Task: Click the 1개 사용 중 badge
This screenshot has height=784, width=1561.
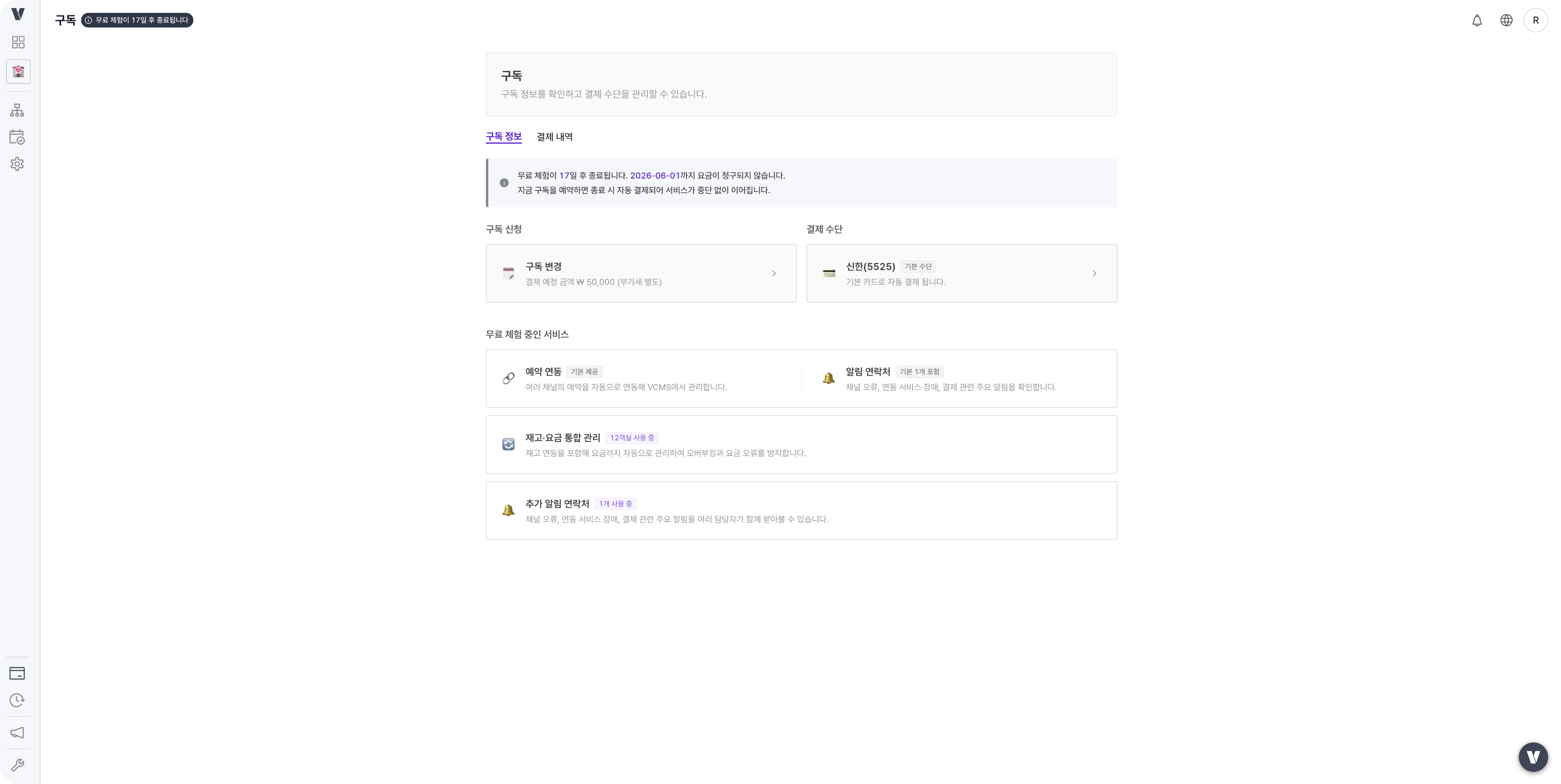Action: click(615, 504)
